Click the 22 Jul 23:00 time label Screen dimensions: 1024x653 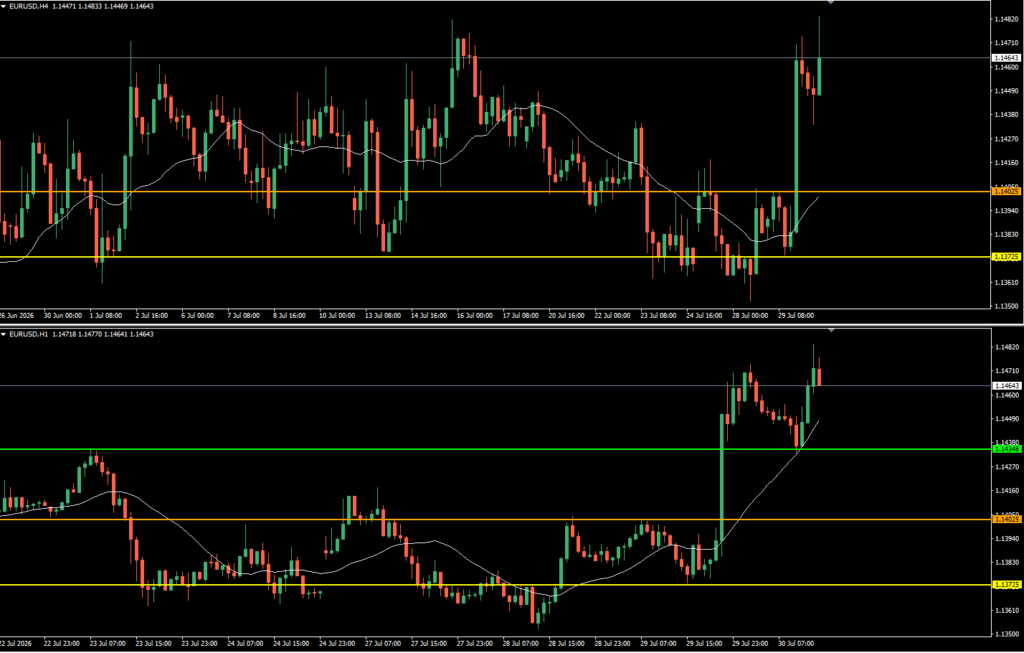[x=60, y=643]
